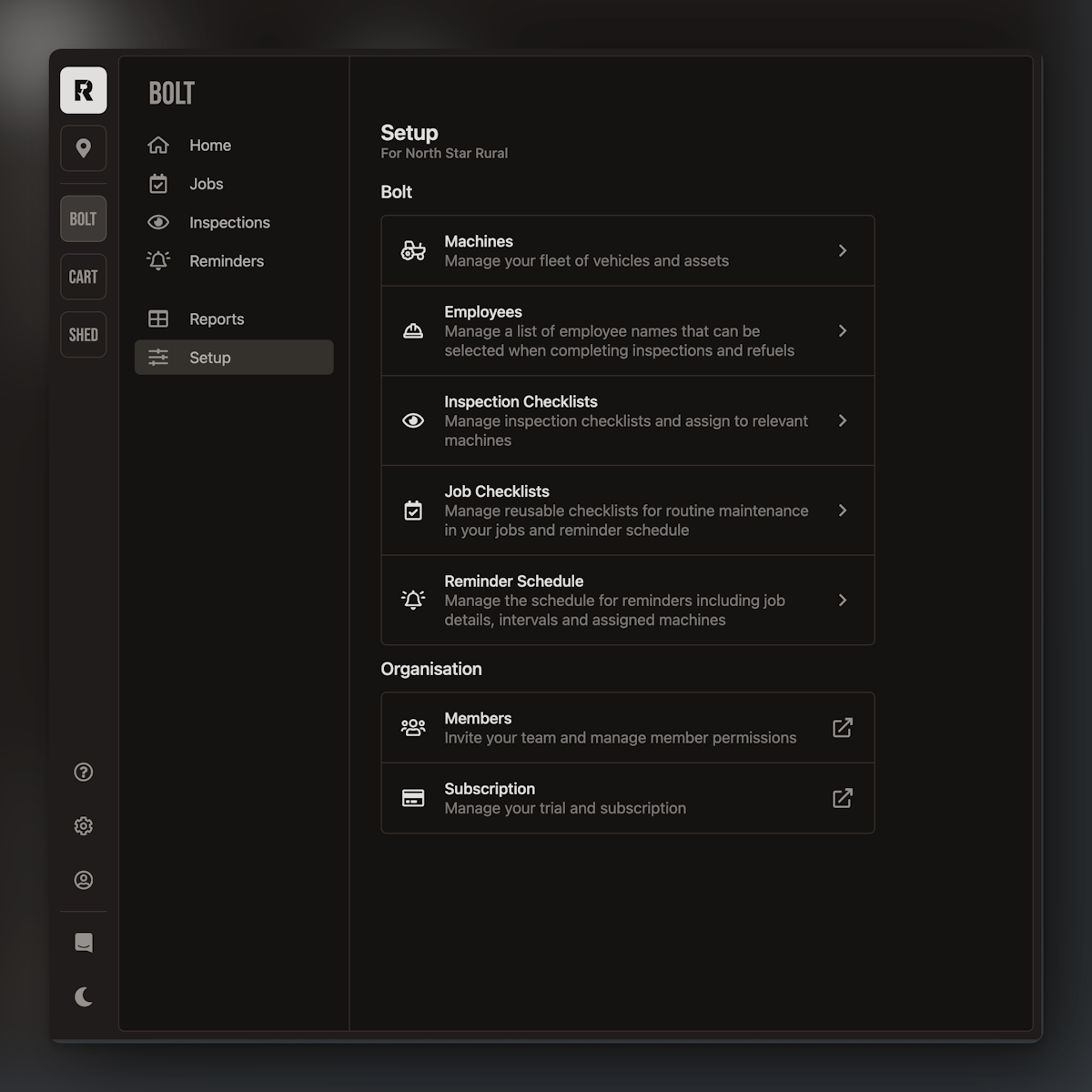Viewport: 1092px width, 1092px height.
Task: Open the Jobs section in the sidebar
Action: (206, 184)
